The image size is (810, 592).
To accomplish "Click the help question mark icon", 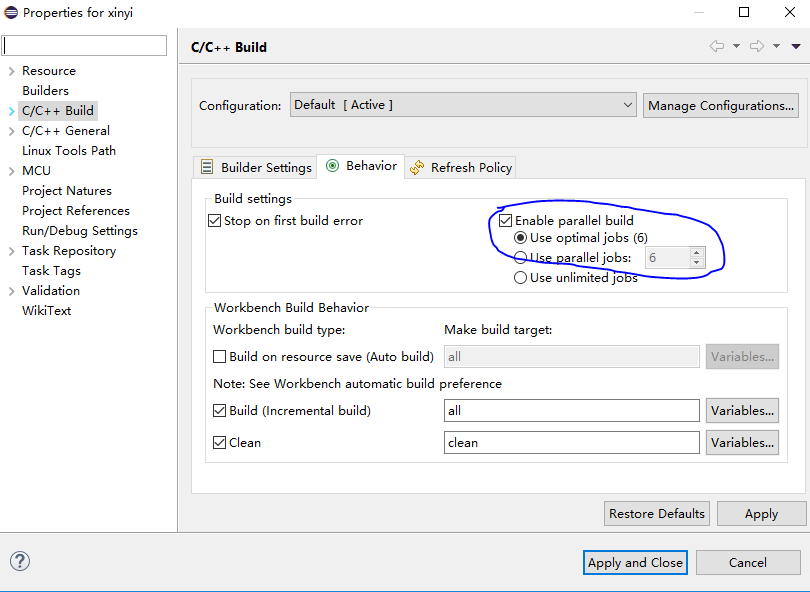I will pyautogui.click(x=20, y=562).
